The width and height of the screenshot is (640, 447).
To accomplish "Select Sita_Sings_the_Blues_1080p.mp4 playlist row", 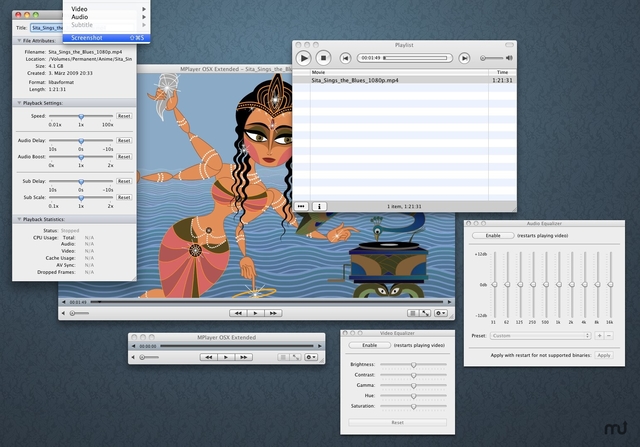I will pos(404,80).
